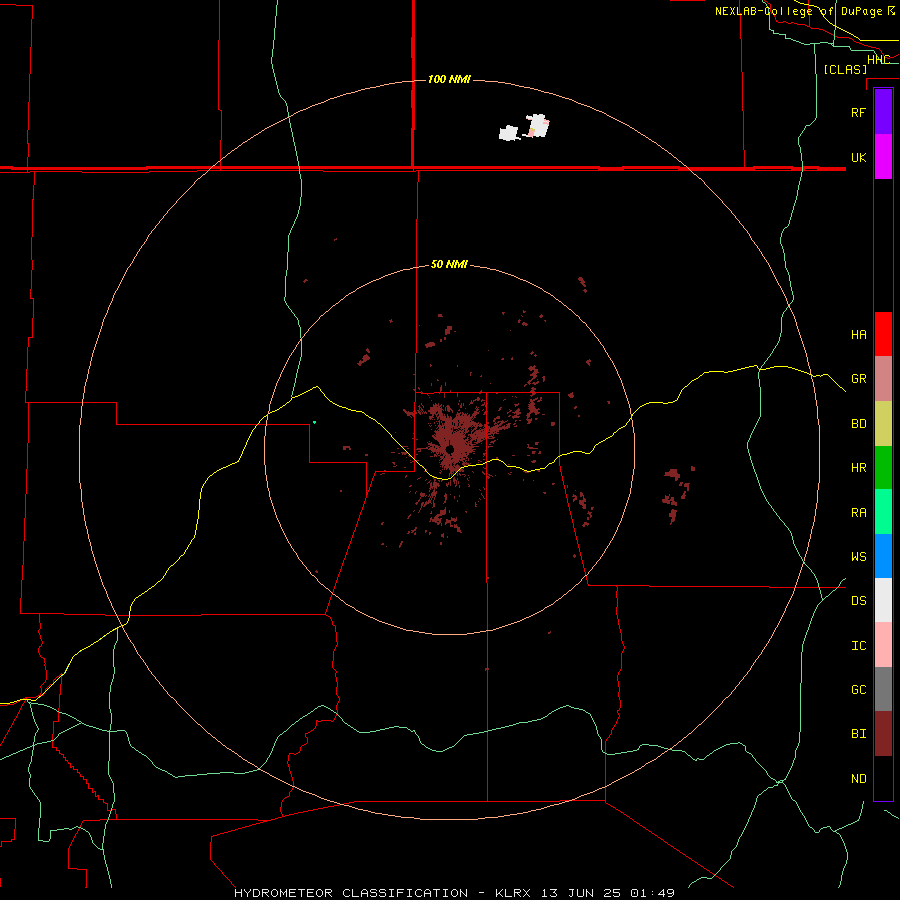Click the [CLAS] label
The width and height of the screenshot is (900, 900).
845,69
